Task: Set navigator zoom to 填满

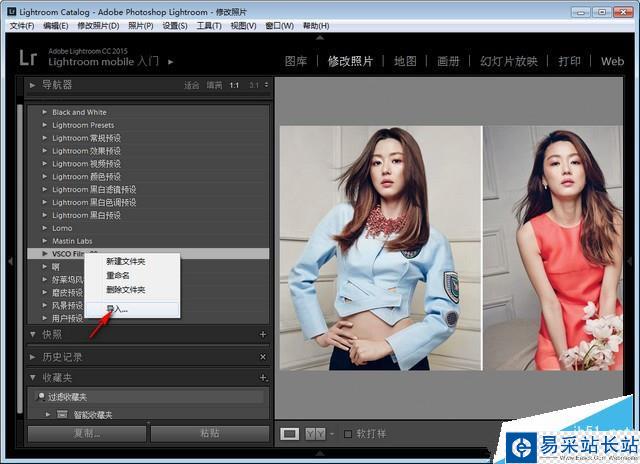Action: pos(214,85)
